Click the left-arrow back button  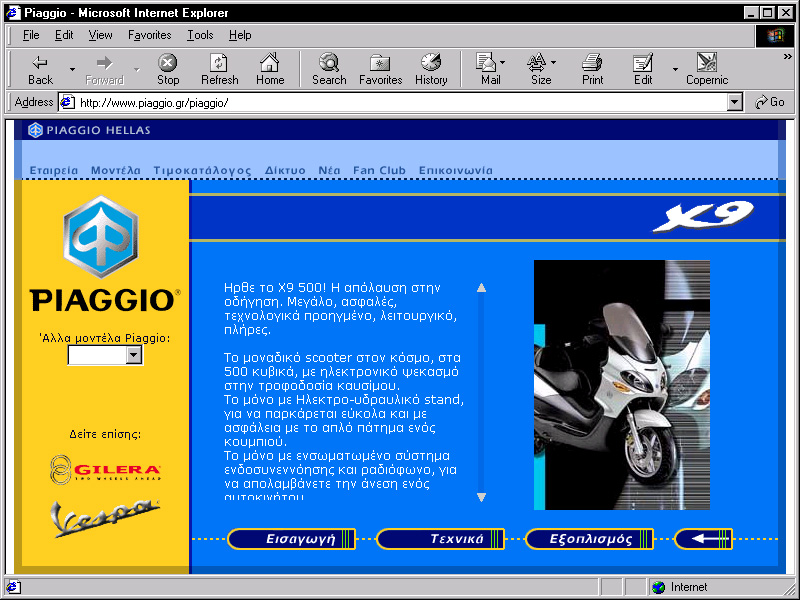coord(704,539)
